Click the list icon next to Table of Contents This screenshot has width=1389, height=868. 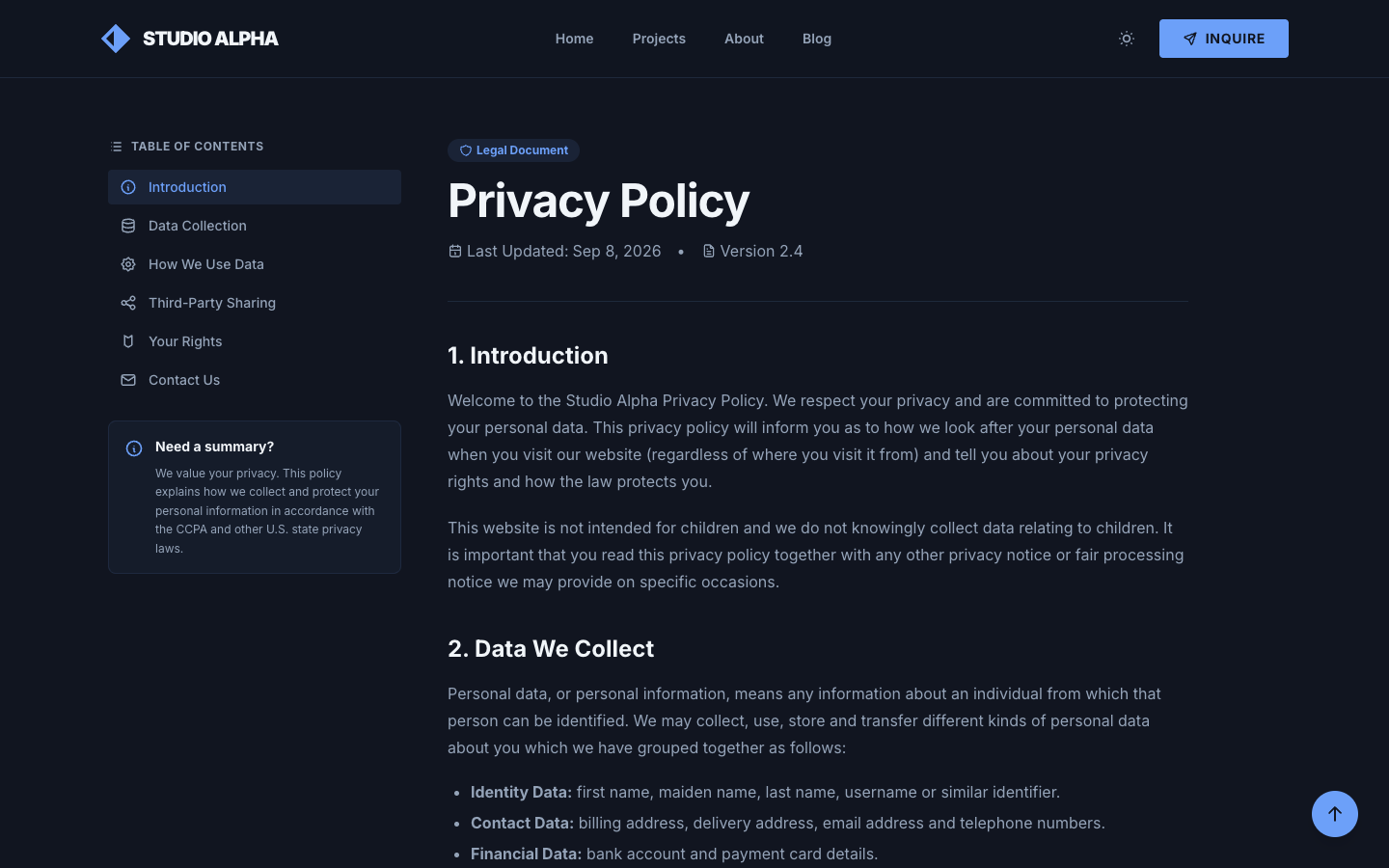click(116, 147)
